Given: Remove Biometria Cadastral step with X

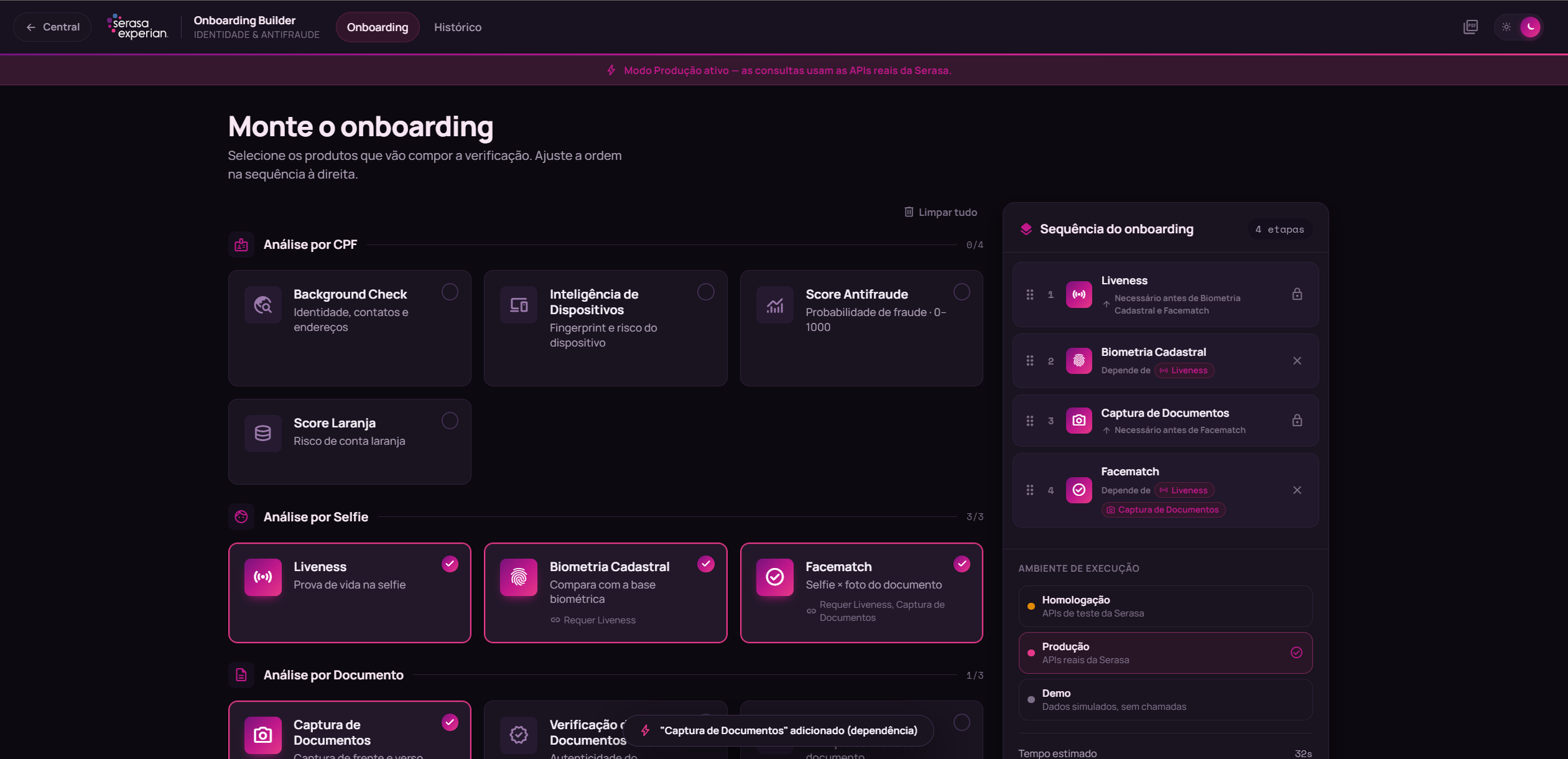Looking at the screenshot, I should point(1297,361).
